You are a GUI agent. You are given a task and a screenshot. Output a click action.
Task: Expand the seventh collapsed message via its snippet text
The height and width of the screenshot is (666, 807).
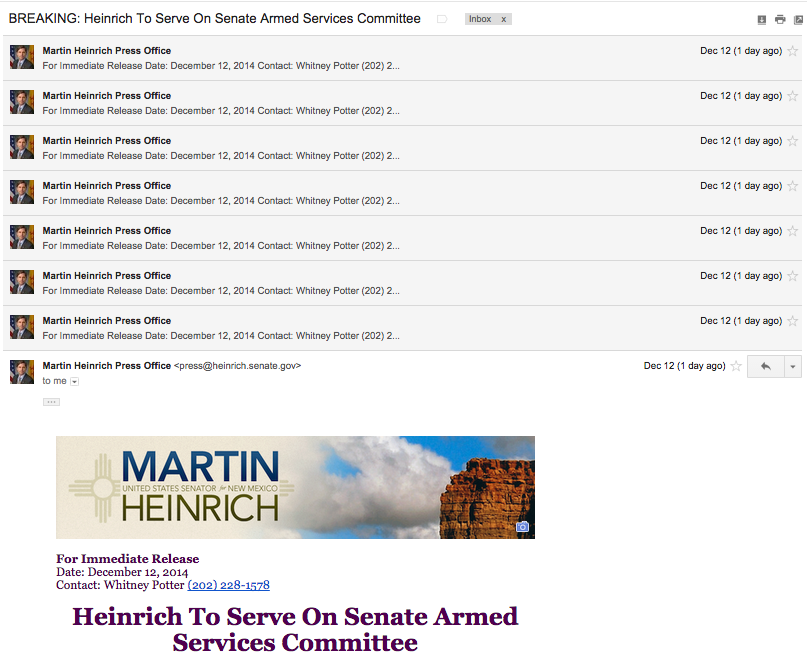point(221,336)
